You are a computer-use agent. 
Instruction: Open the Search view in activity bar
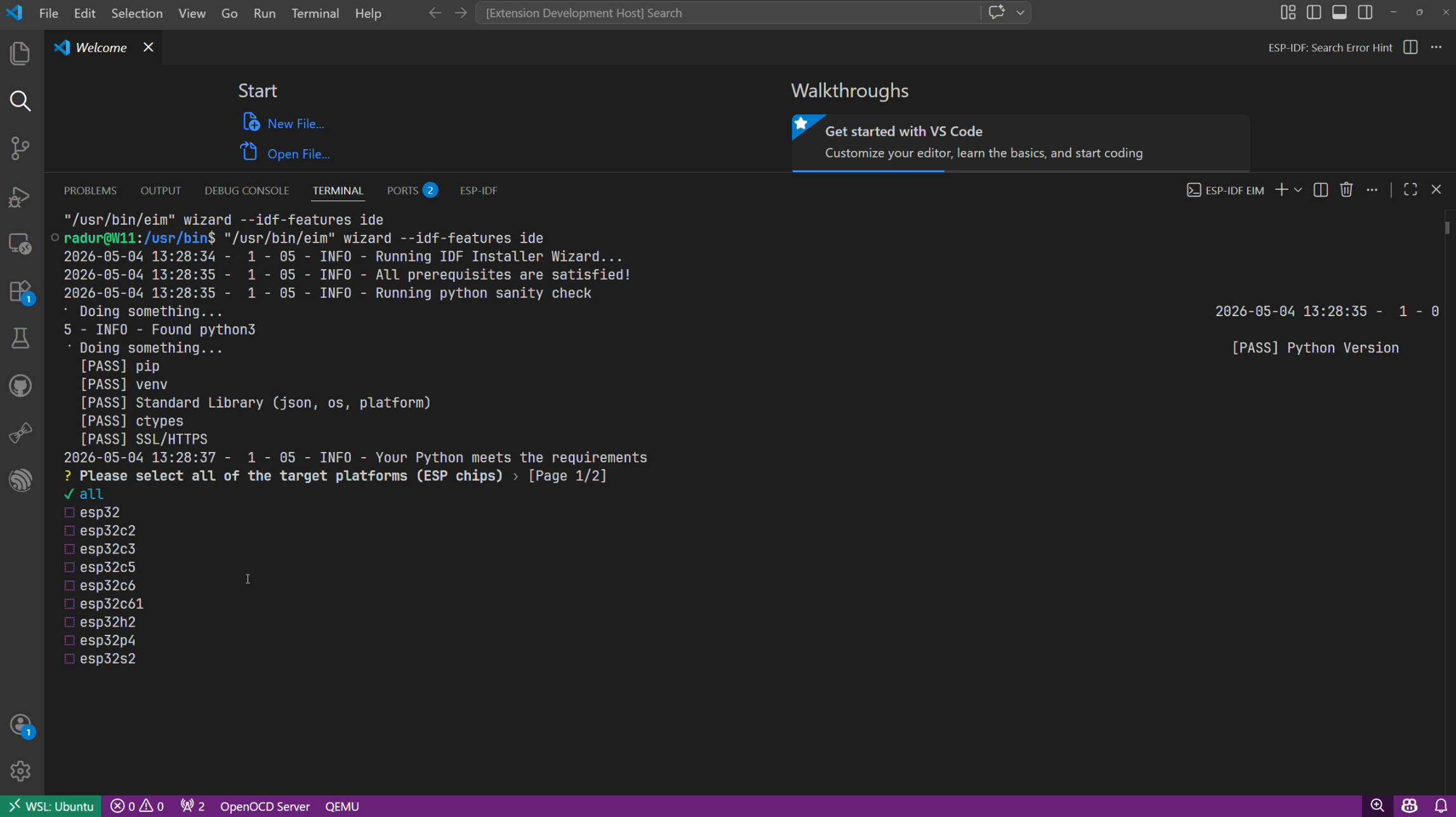point(20,101)
